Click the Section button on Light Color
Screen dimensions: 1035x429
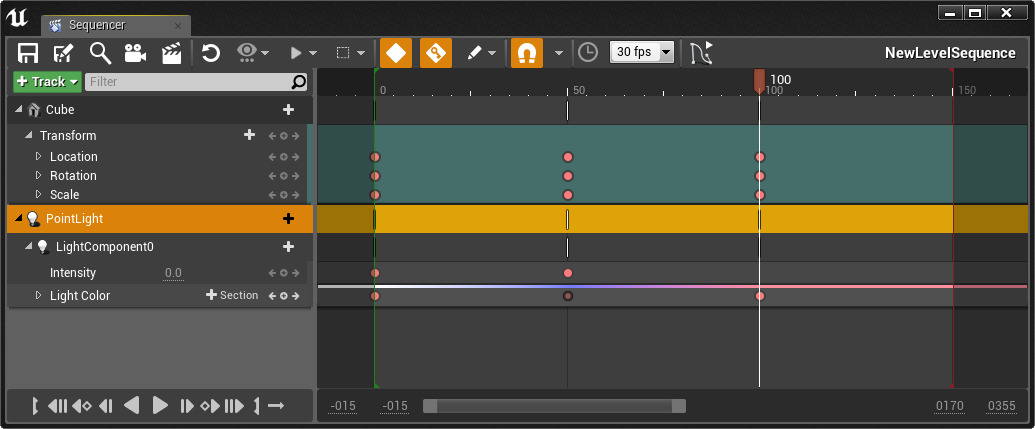(x=232, y=296)
